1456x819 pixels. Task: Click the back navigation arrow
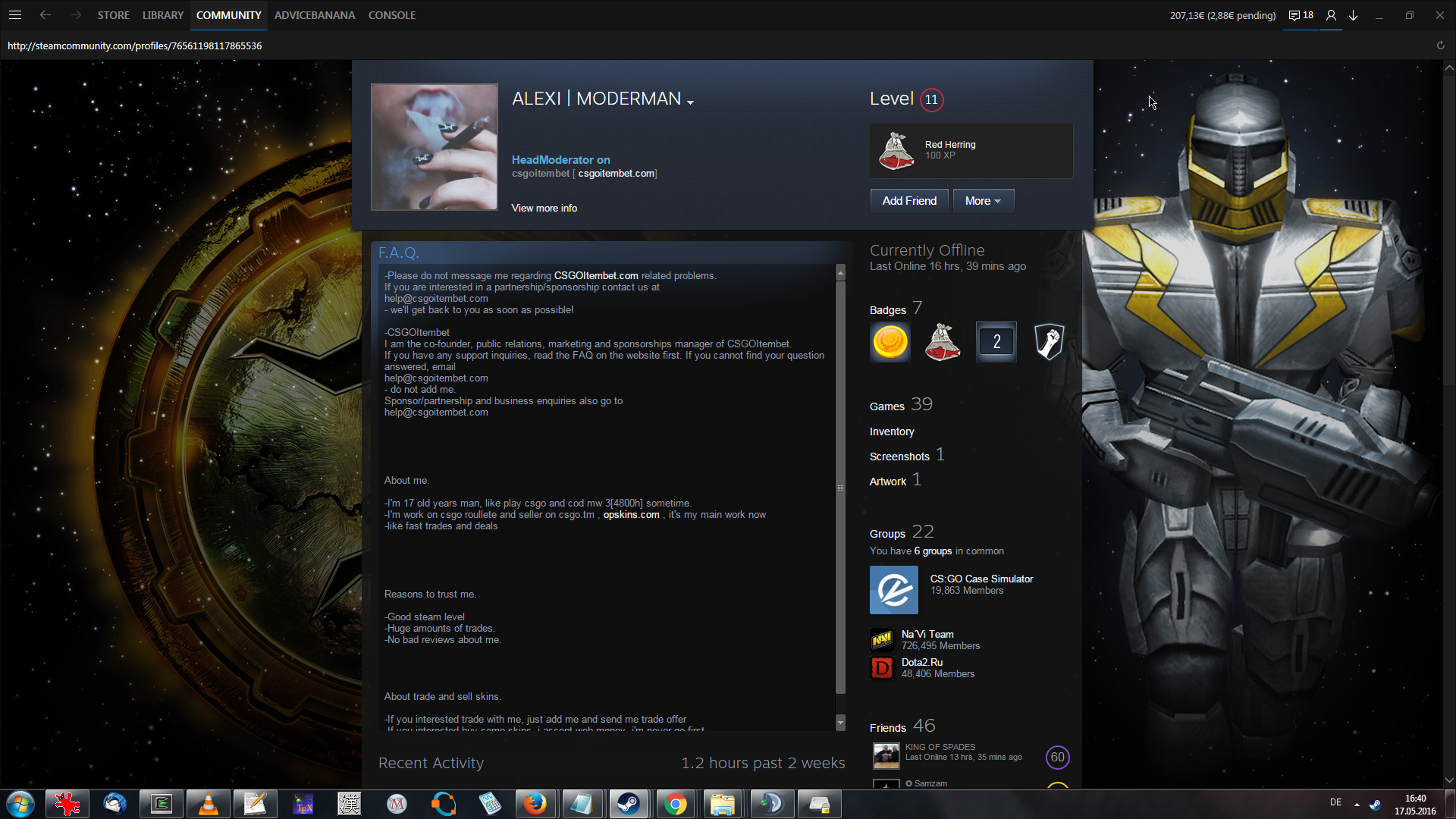[45, 15]
